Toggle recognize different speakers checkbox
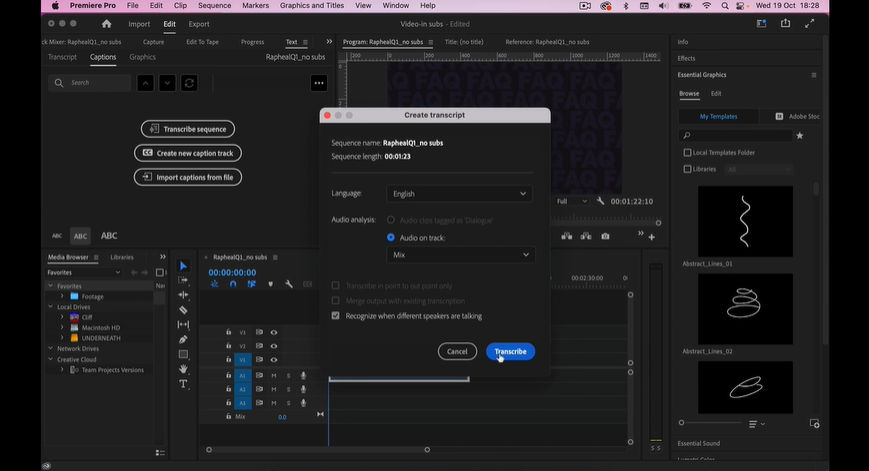The image size is (869, 471). pos(335,316)
